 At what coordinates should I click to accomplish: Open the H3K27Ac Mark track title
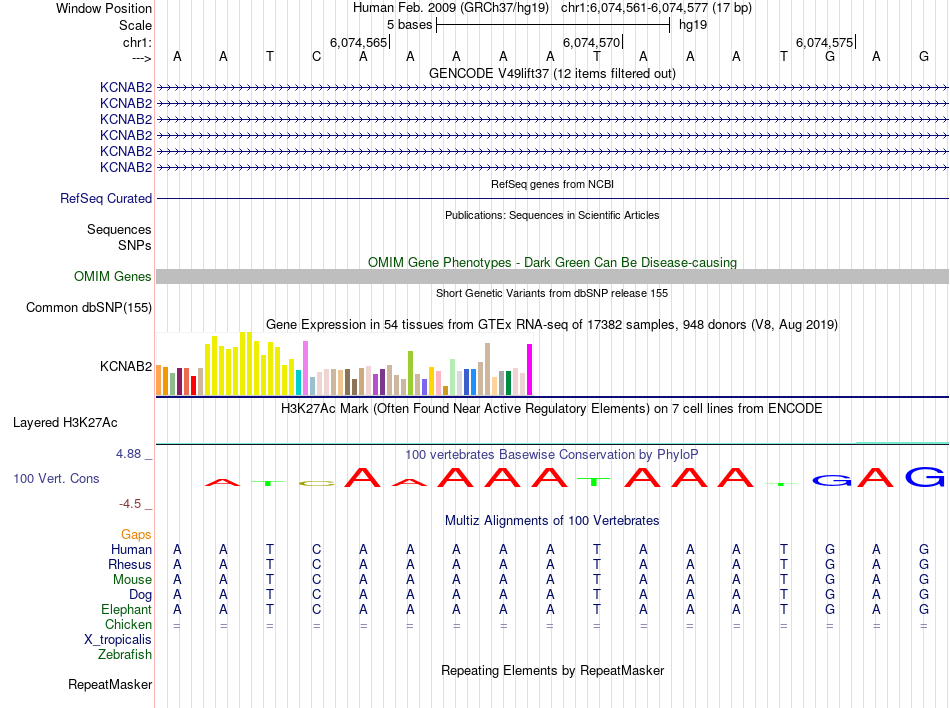[552, 409]
